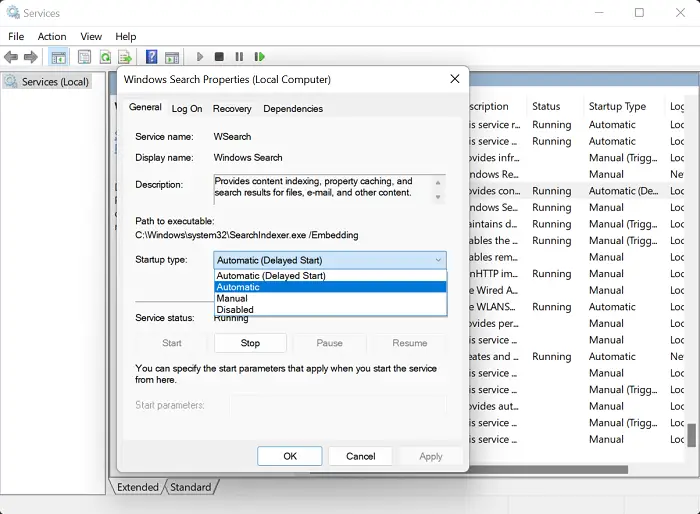Click the services list vertical scrollbar thumb
The image size is (700, 514).
point(692,435)
